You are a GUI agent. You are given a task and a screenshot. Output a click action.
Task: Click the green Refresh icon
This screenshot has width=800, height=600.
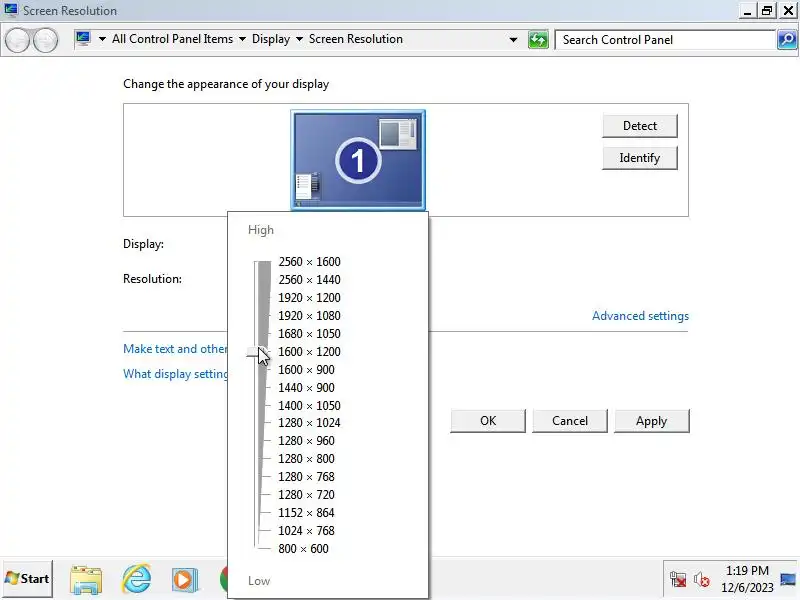538,39
